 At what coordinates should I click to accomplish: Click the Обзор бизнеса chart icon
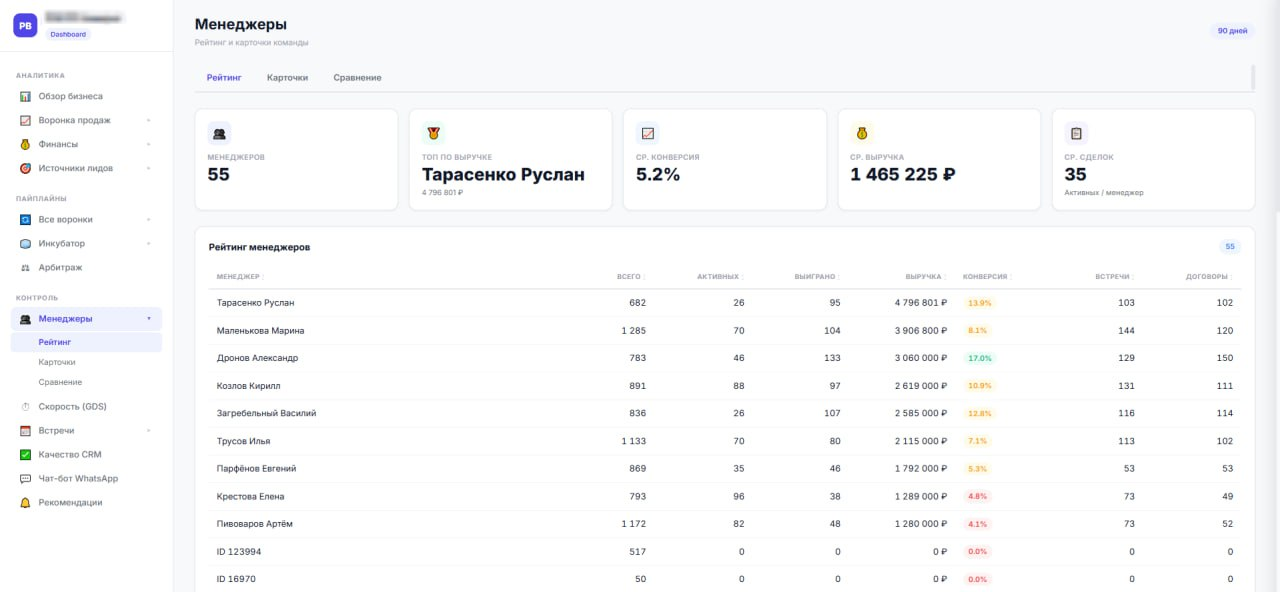pyautogui.click(x=25, y=96)
